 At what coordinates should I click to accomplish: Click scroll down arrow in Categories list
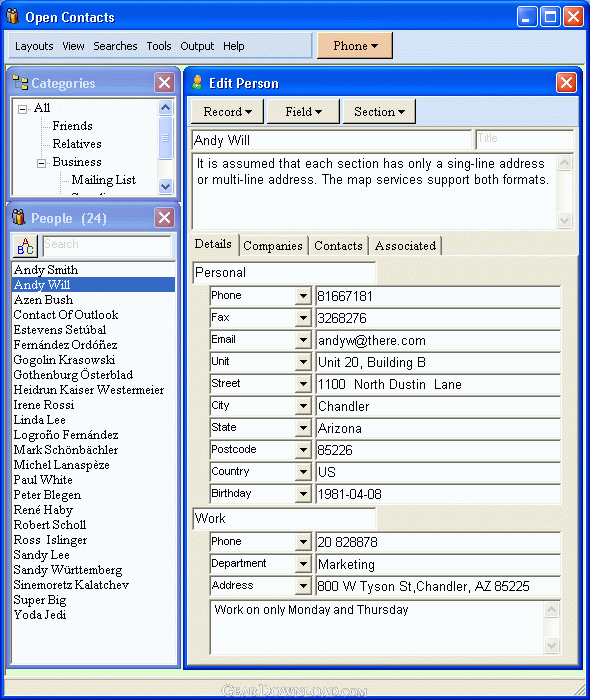coord(166,186)
